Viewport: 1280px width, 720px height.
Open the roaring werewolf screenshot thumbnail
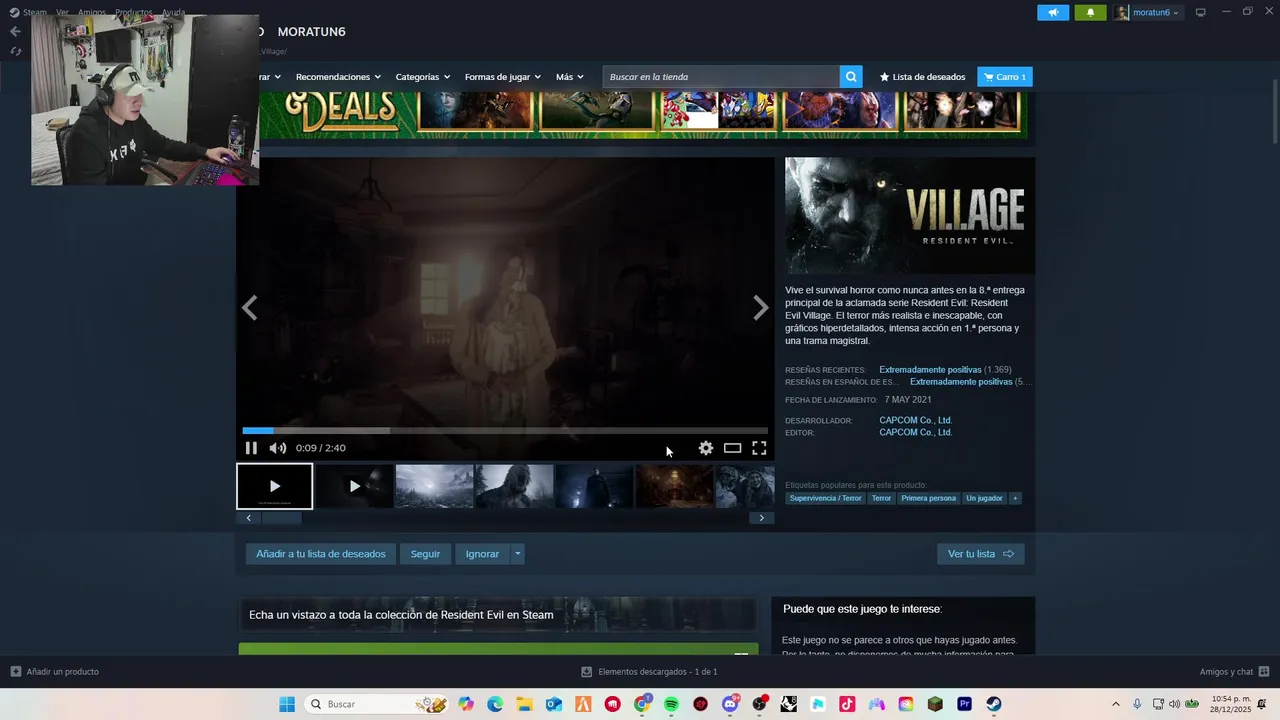click(x=514, y=486)
